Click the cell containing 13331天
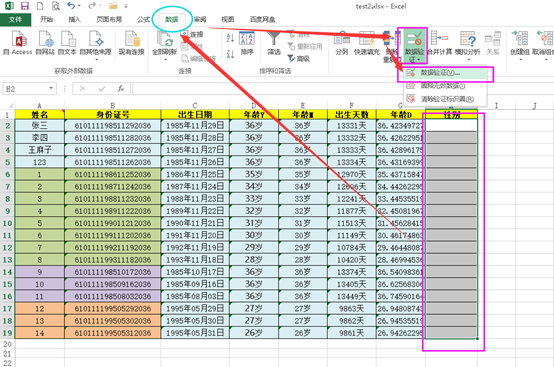554x367 pixels. coord(352,125)
